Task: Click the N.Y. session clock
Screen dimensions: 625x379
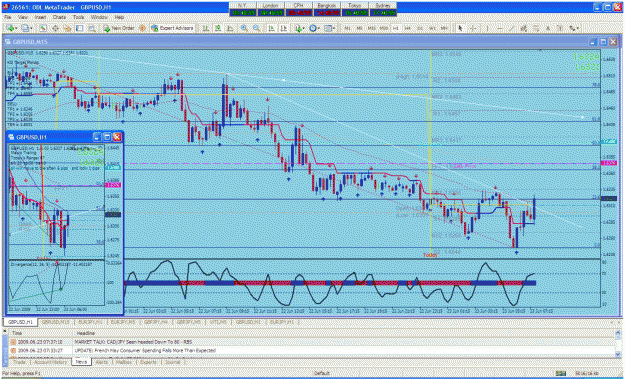Action: pyautogui.click(x=242, y=9)
